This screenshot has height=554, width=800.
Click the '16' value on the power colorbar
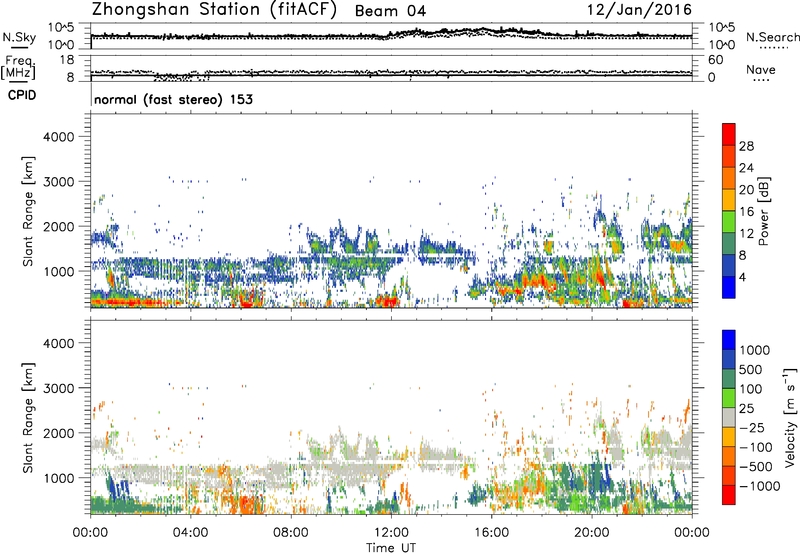click(x=746, y=212)
